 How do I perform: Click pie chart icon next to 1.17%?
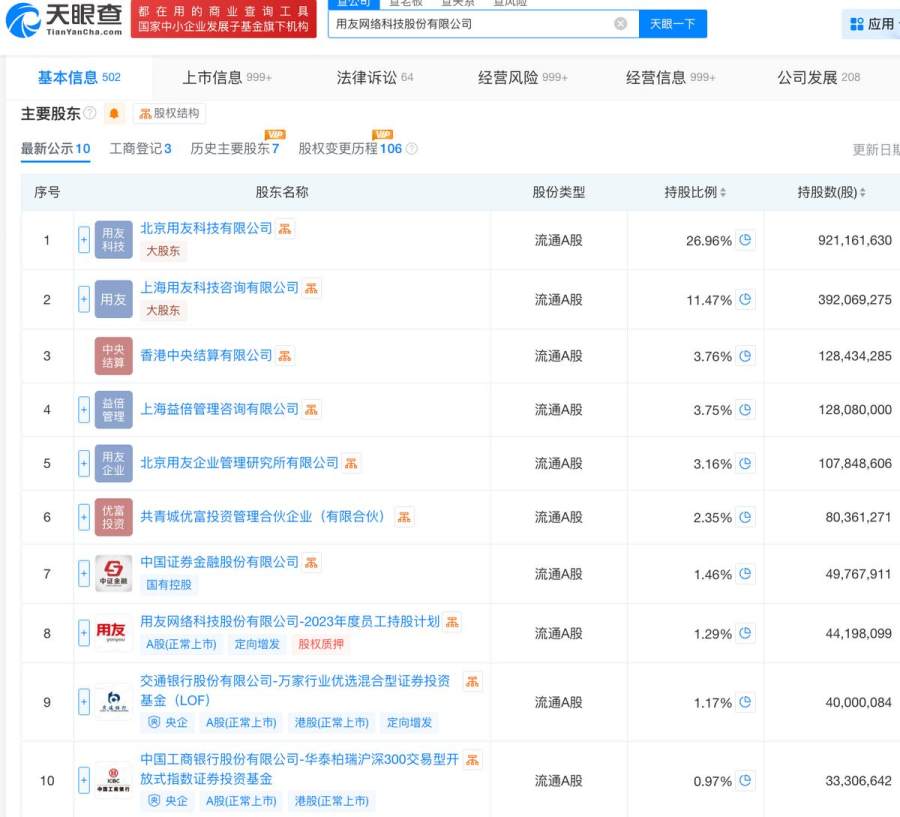pyautogui.click(x=745, y=702)
